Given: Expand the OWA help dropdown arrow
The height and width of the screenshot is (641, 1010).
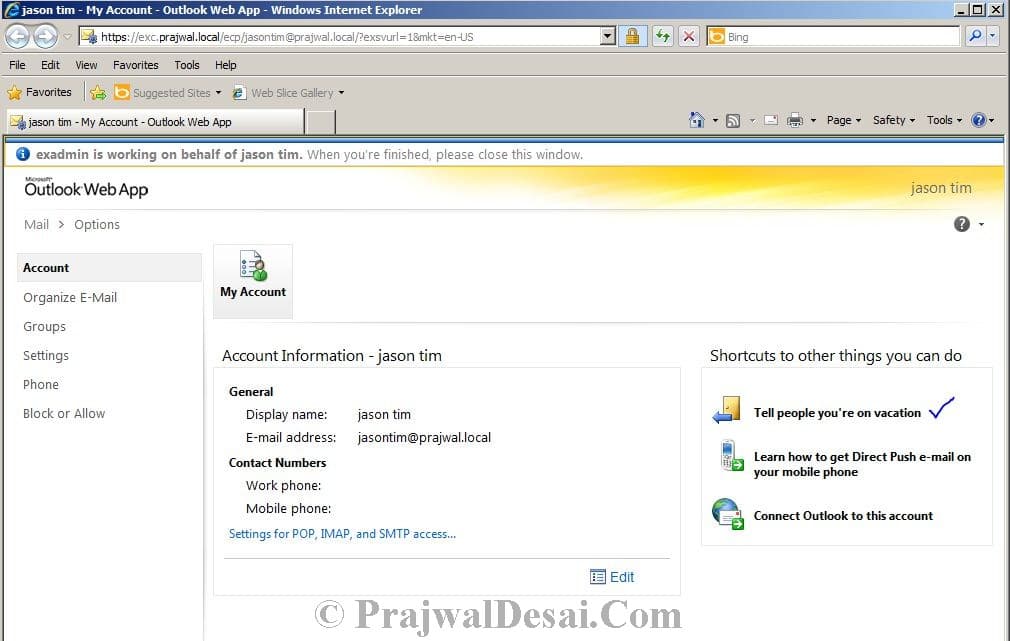Looking at the screenshot, I should coord(981,225).
